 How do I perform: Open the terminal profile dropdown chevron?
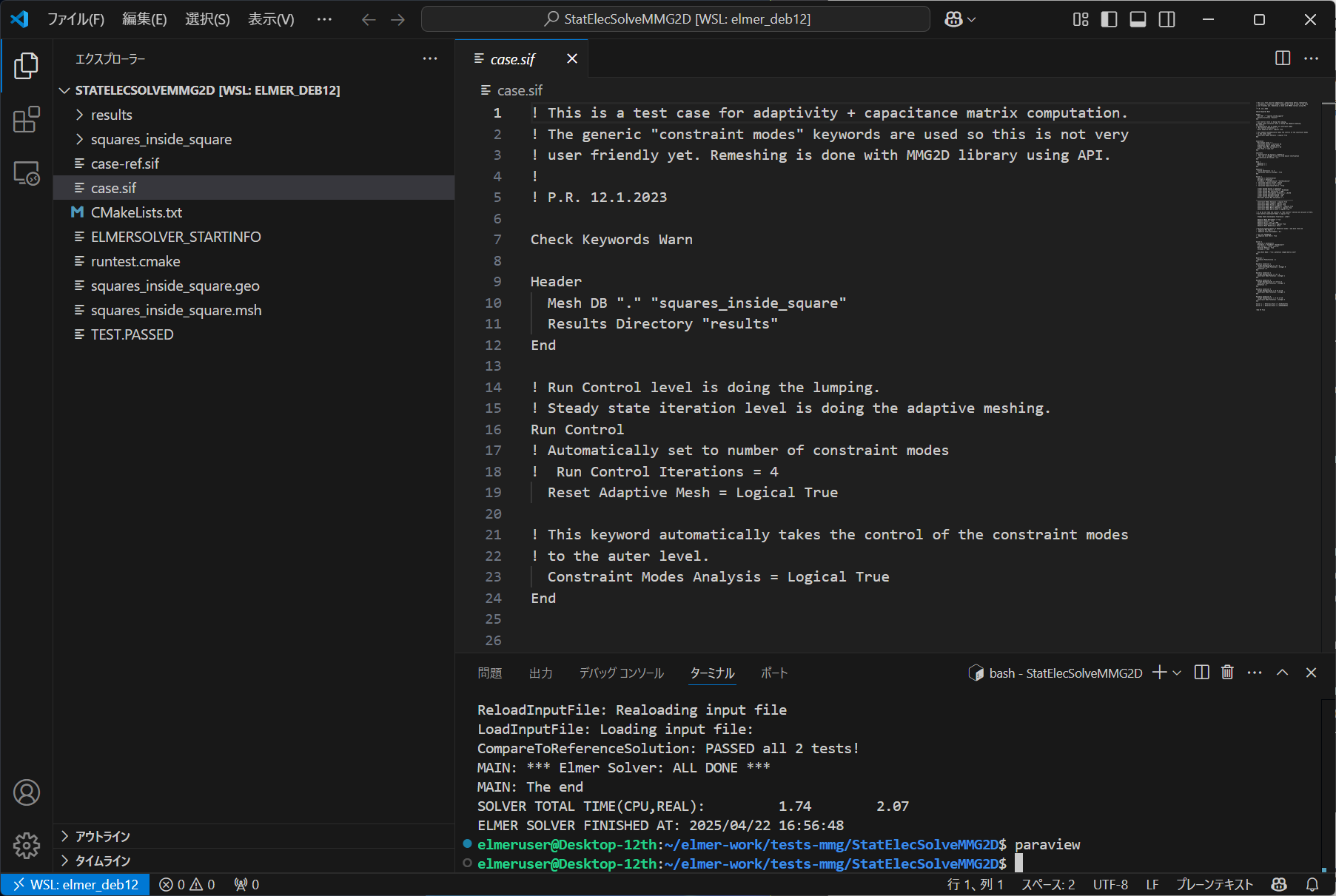(1175, 673)
